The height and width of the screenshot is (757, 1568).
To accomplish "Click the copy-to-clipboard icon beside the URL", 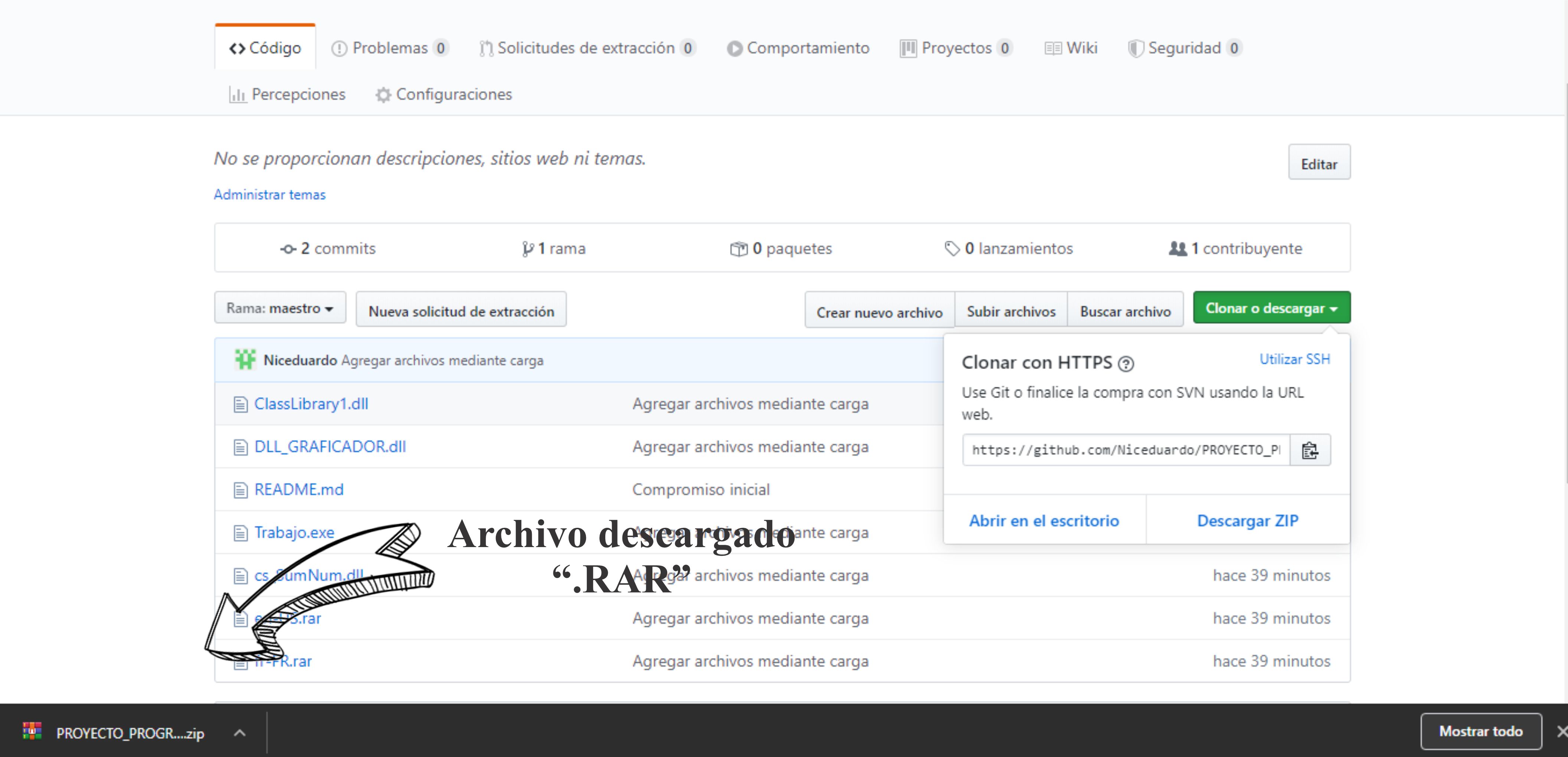I will click(1310, 450).
